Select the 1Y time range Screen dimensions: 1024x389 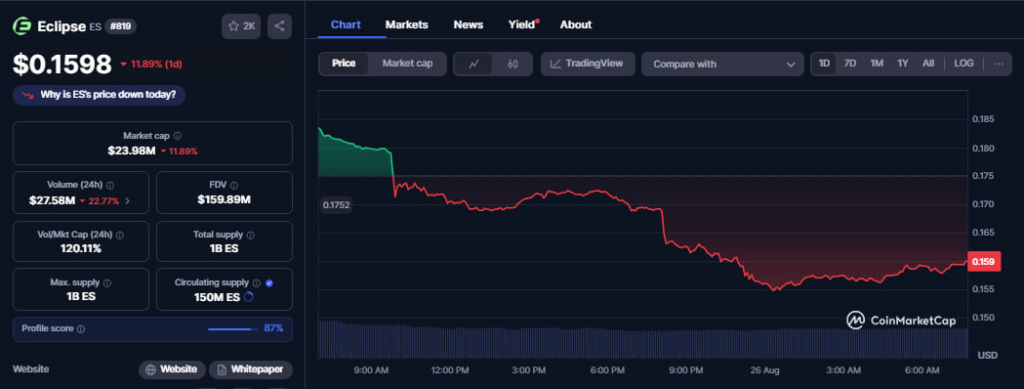click(x=903, y=64)
